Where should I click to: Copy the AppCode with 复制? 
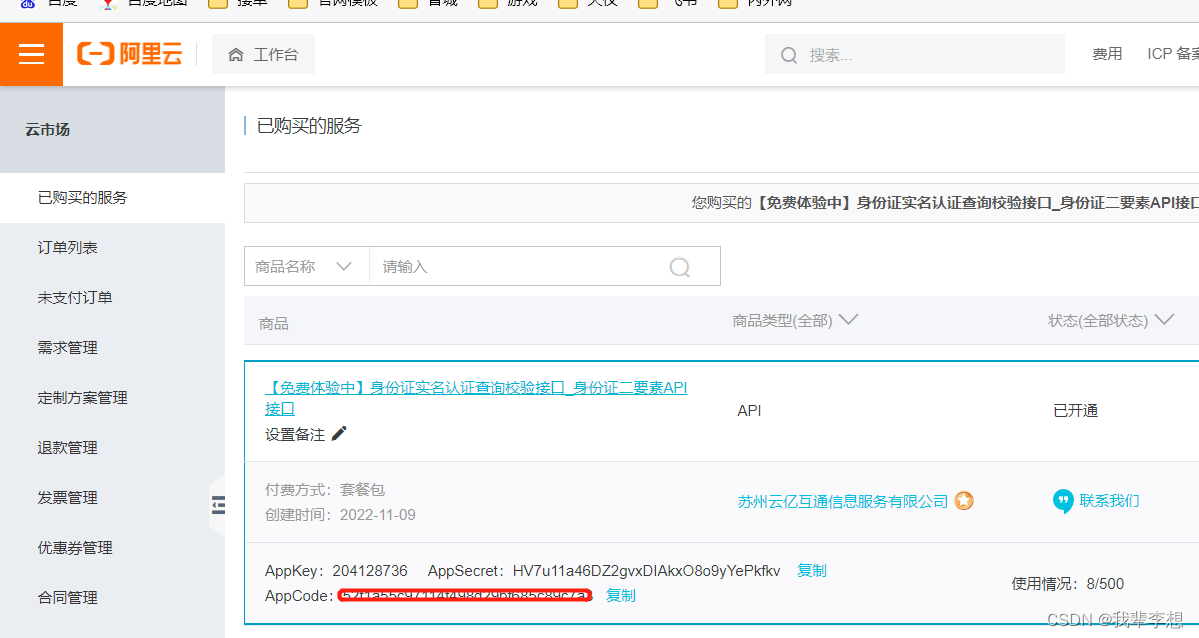point(620,595)
